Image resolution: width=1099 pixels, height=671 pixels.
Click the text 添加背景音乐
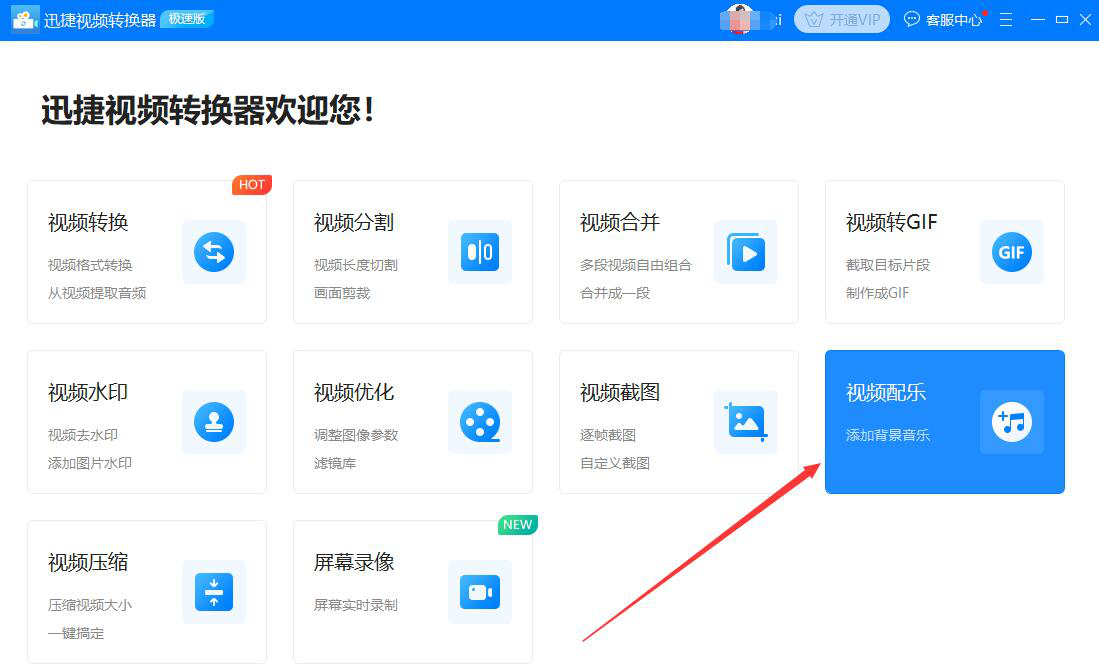pos(887,435)
